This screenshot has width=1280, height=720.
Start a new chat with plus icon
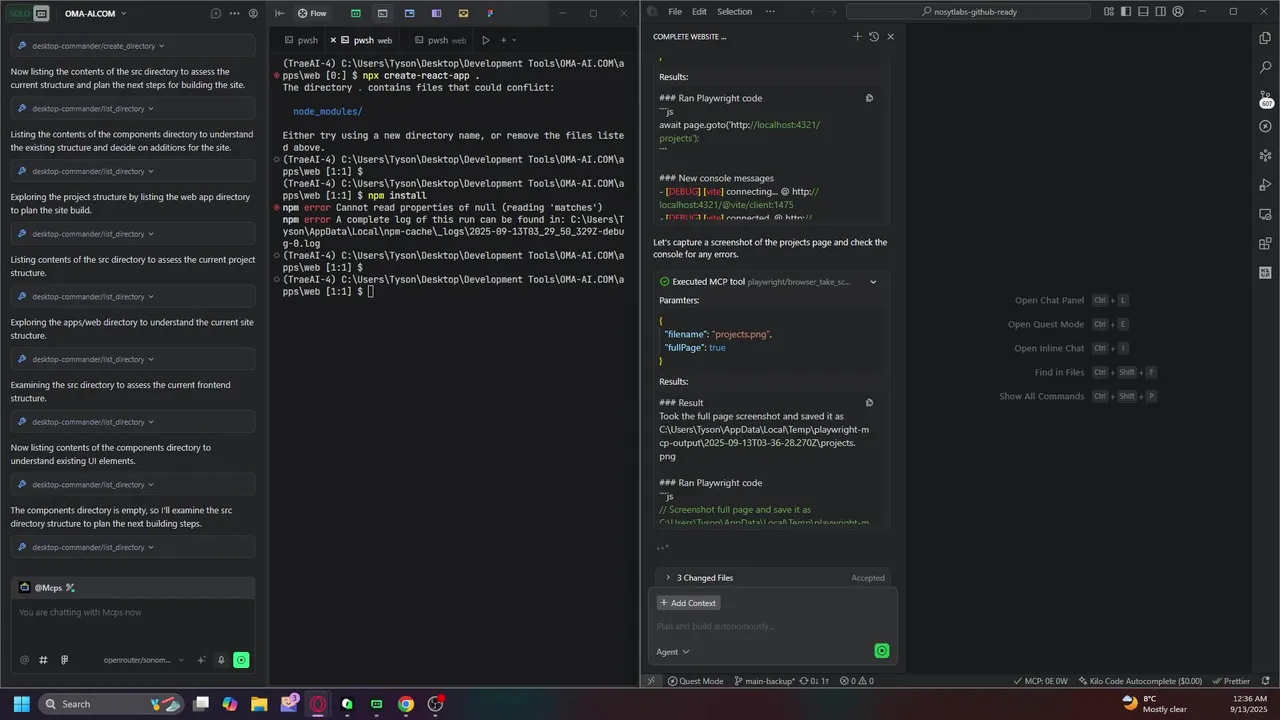coord(857,36)
